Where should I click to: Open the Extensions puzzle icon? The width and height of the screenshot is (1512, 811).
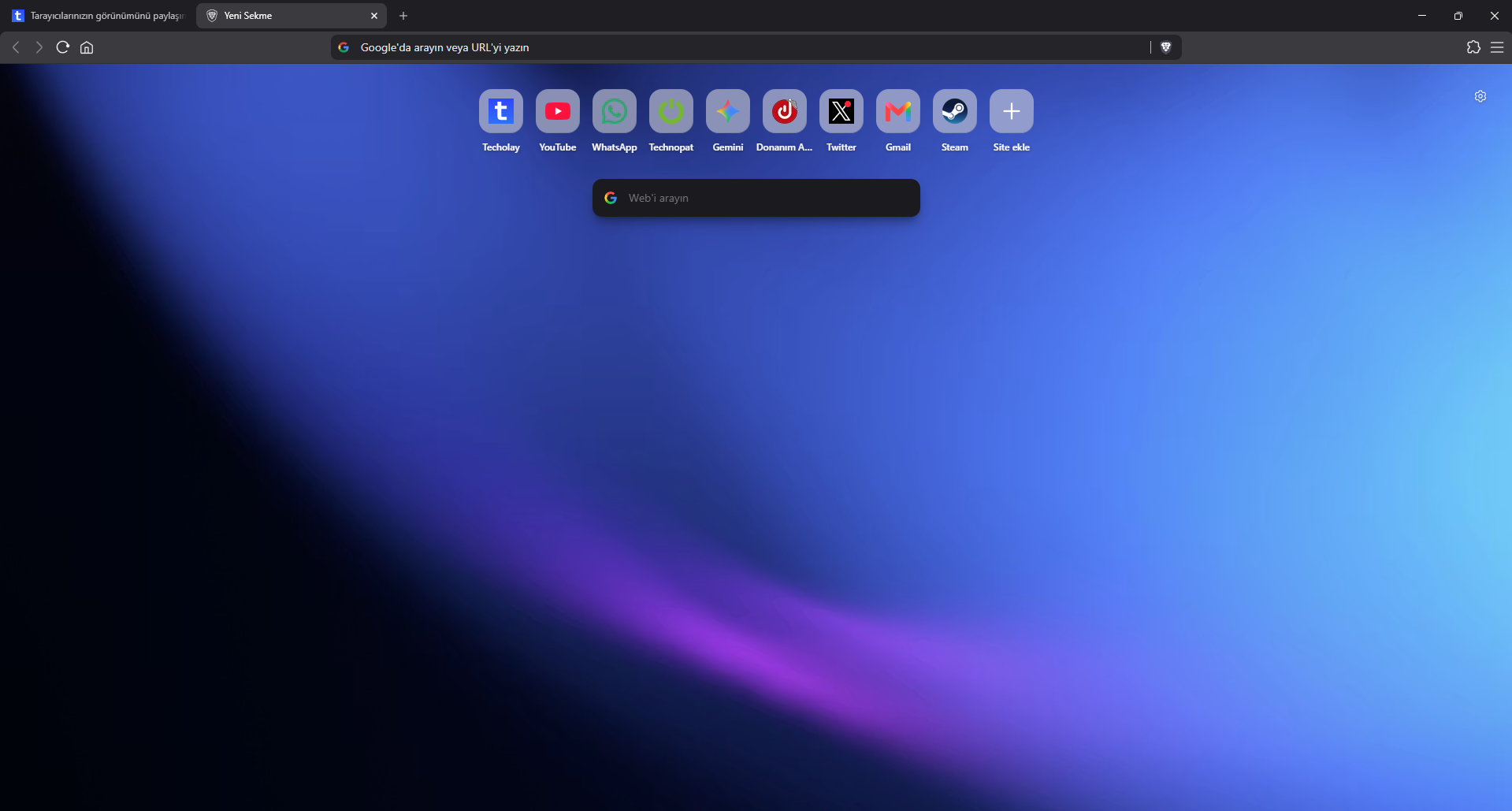[x=1473, y=47]
